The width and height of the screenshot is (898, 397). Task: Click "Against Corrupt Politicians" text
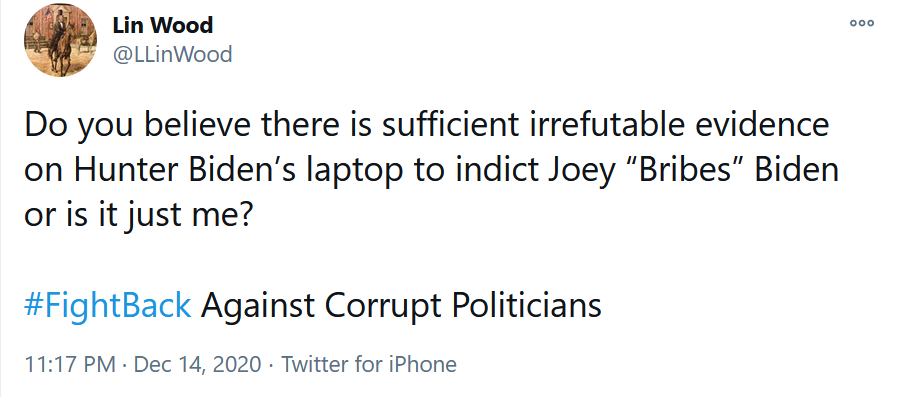tap(401, 305)
